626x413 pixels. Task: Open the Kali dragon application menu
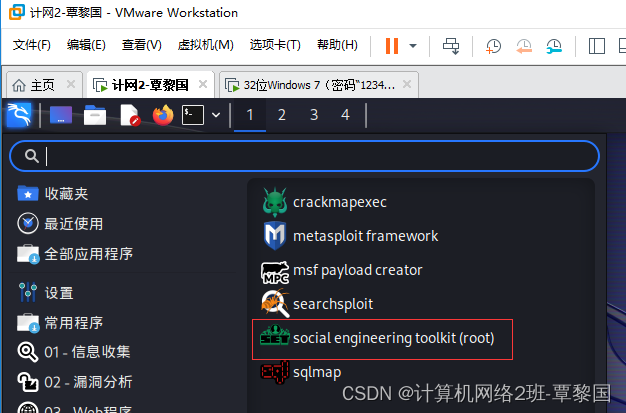click(x=19, y=115)
